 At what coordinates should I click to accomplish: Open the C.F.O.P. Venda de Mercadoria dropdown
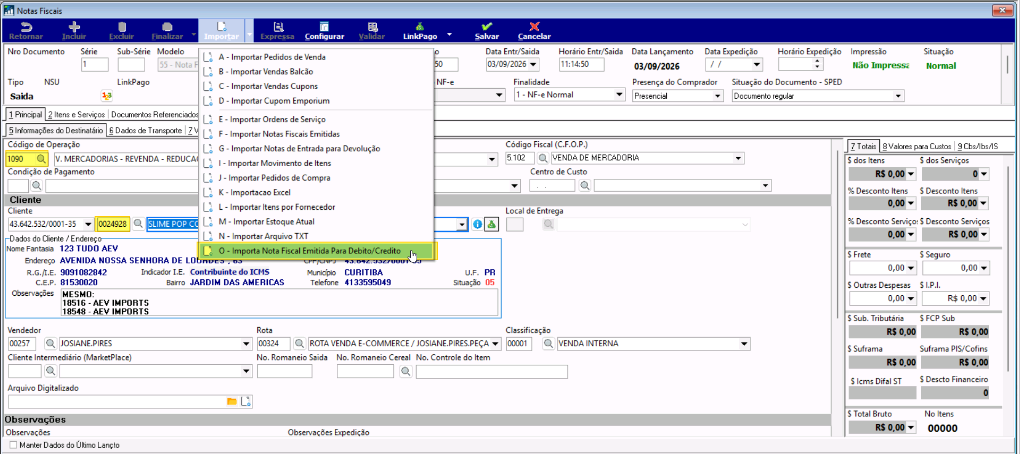coord(738,159)
